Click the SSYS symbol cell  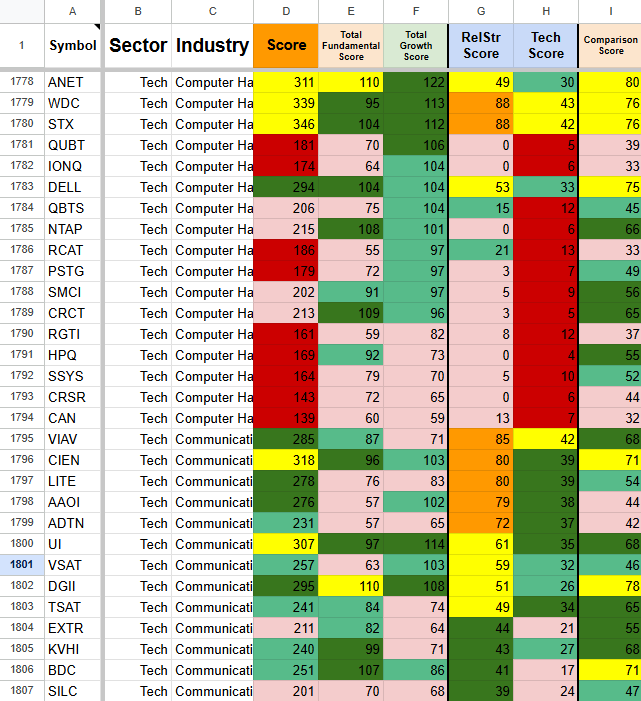pyautogui.click(x=72, y=376)
